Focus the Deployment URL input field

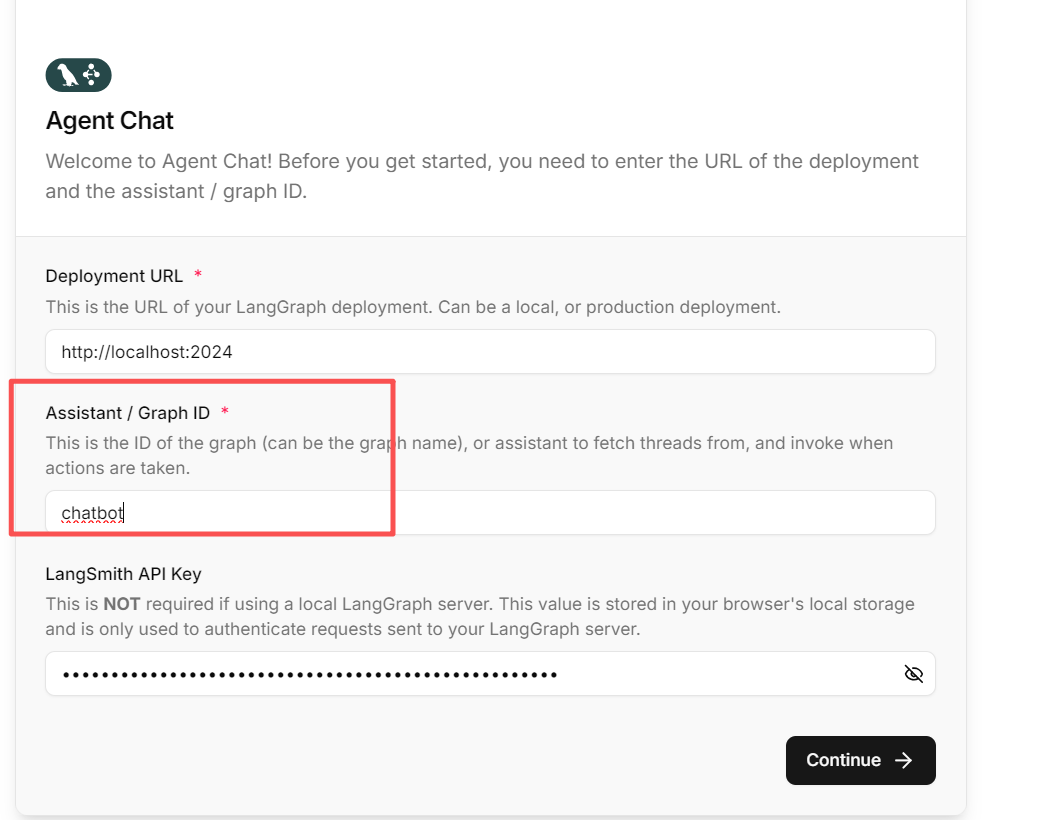point(490,352)
